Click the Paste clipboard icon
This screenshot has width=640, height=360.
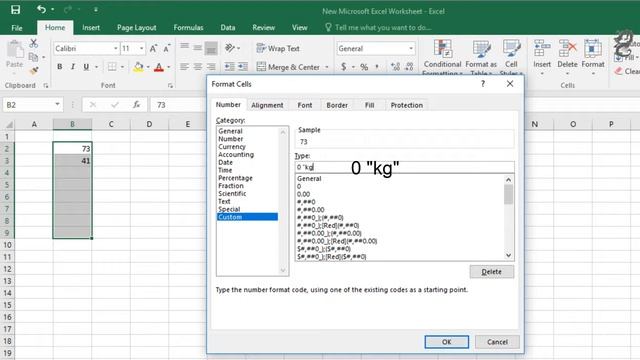click(x=15, y=50)
